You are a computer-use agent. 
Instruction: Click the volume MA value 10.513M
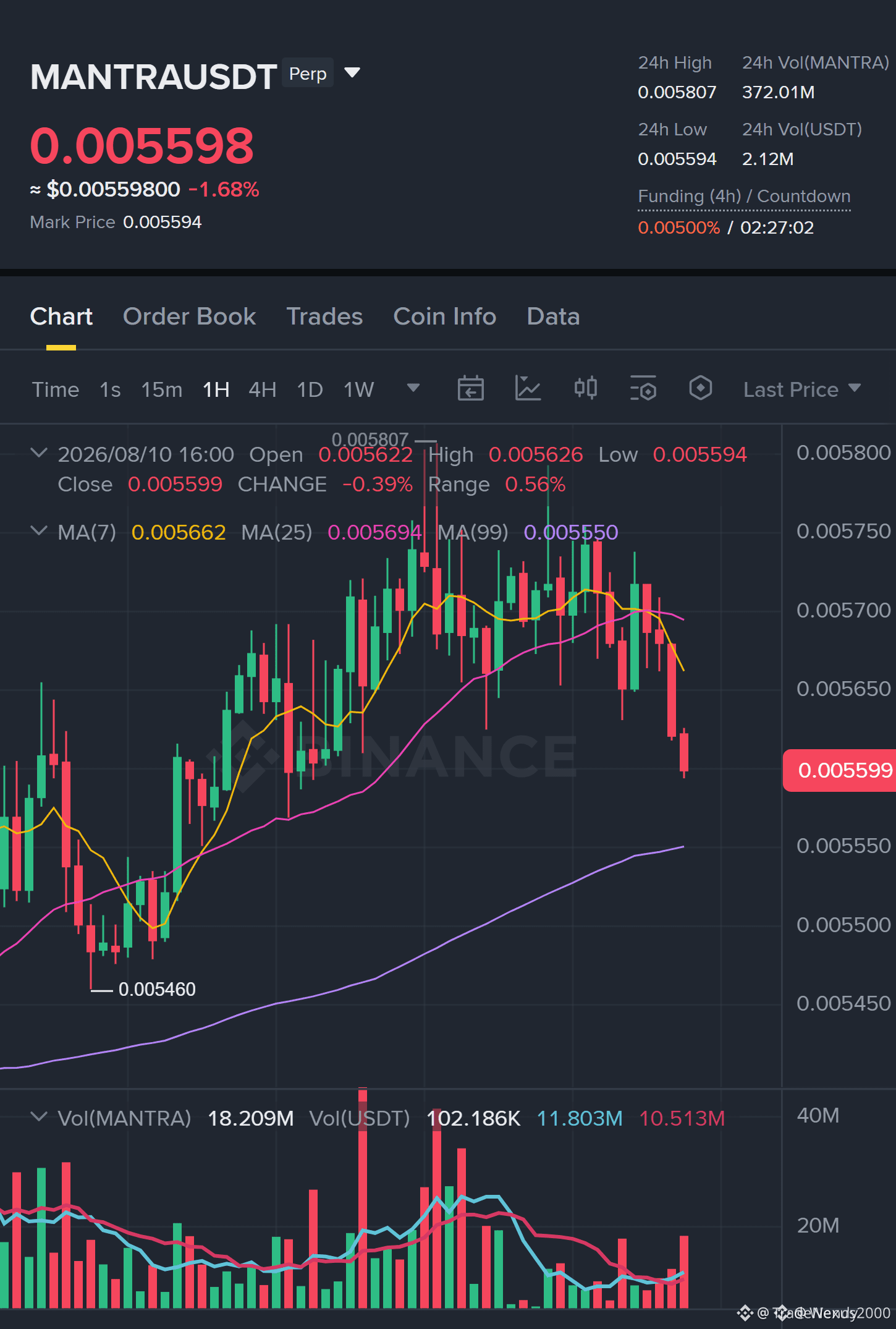coord(682,1118)
